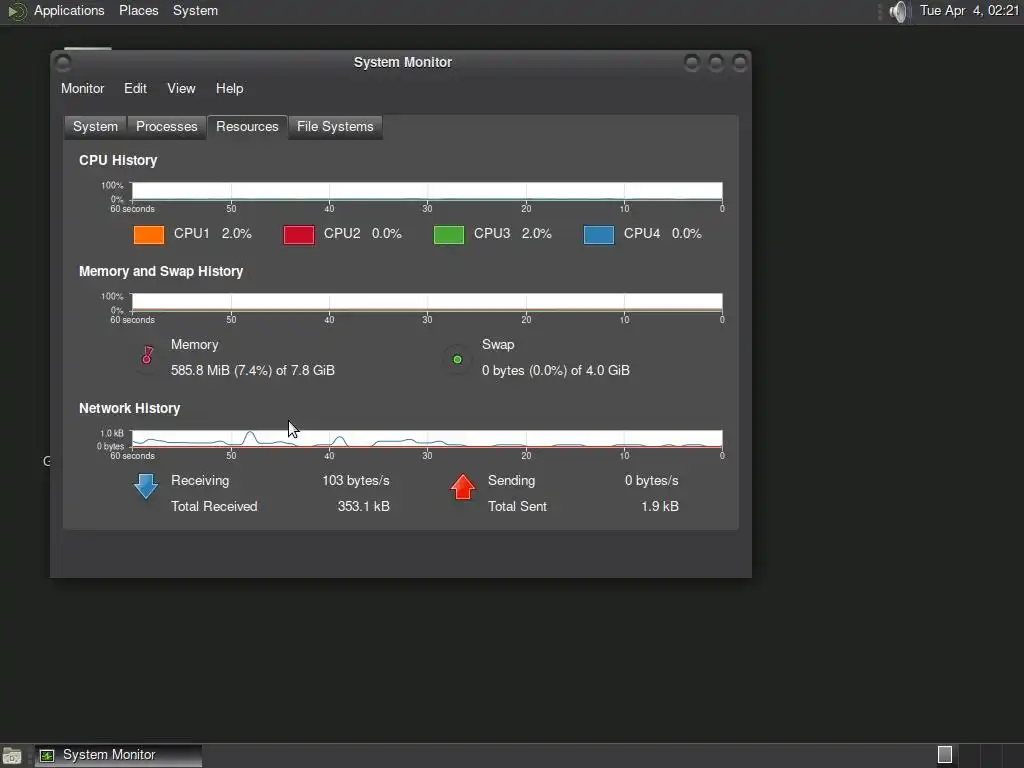Click the Memory and Swap History graph
Viewport: 1024px width, 768px height.
coord(427,302)
